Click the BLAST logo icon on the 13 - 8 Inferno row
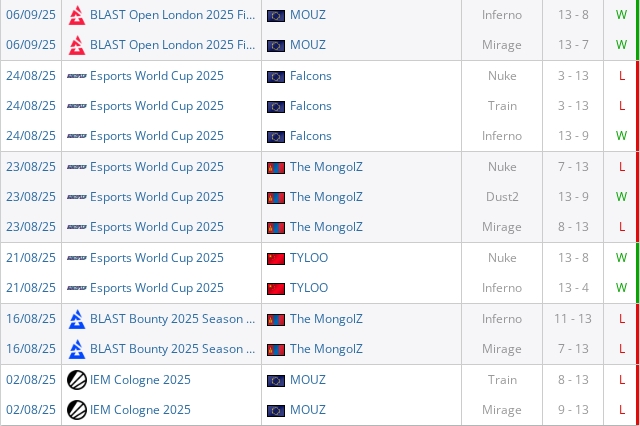 76,15
